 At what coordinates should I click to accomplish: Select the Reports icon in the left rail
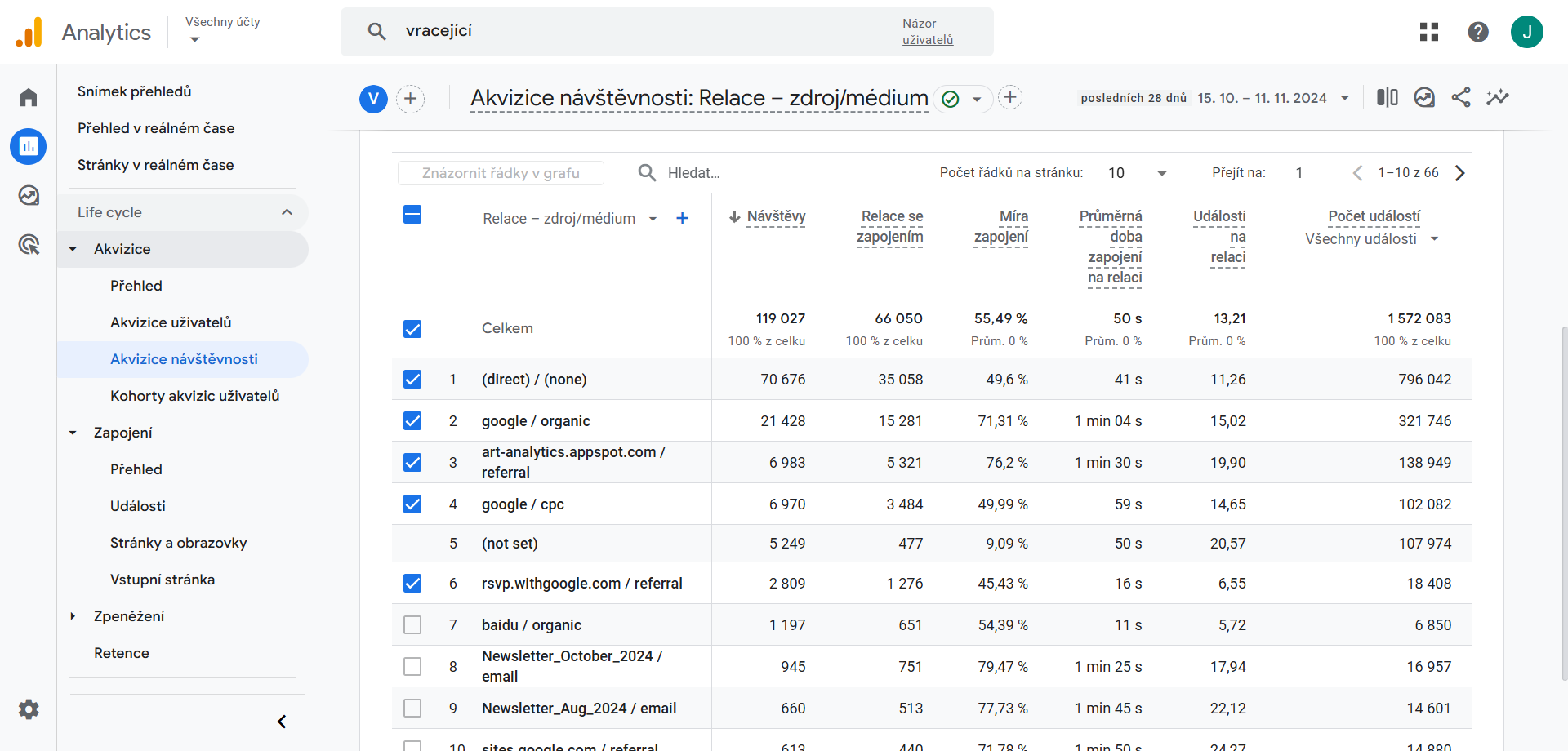[x=29, y=146]
